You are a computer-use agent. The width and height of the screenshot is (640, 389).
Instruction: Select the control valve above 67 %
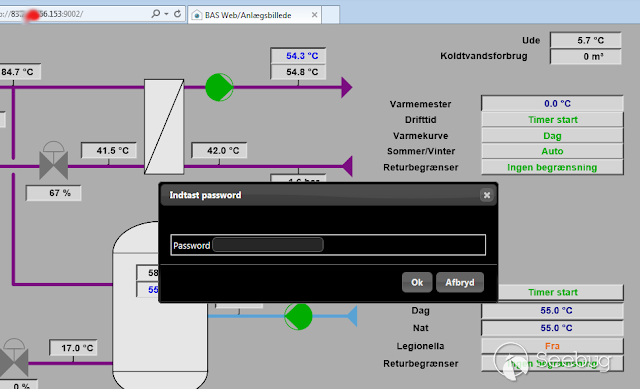point(53,160)
